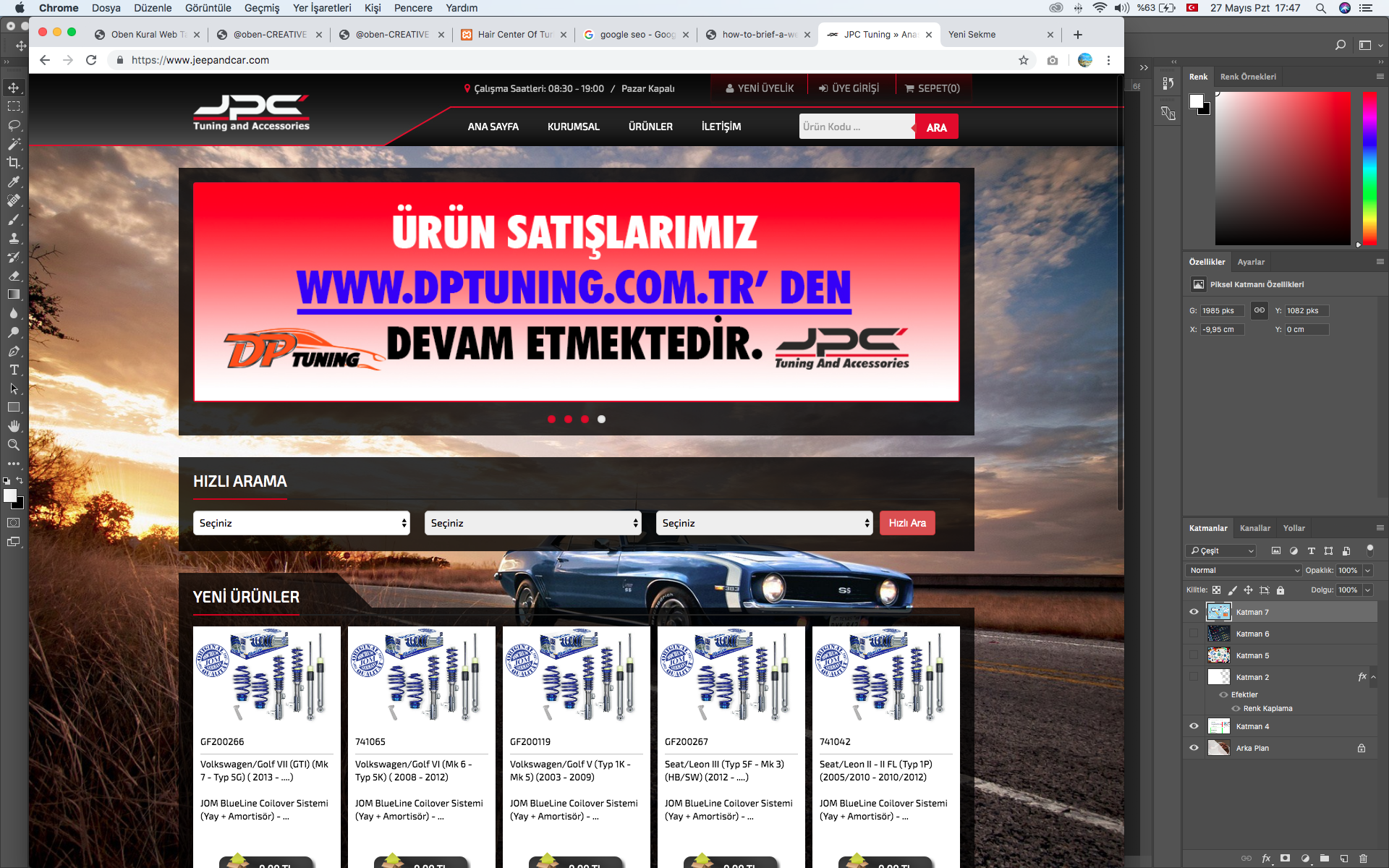Click the red ARA search button
1389x868 pixels.
936,127
